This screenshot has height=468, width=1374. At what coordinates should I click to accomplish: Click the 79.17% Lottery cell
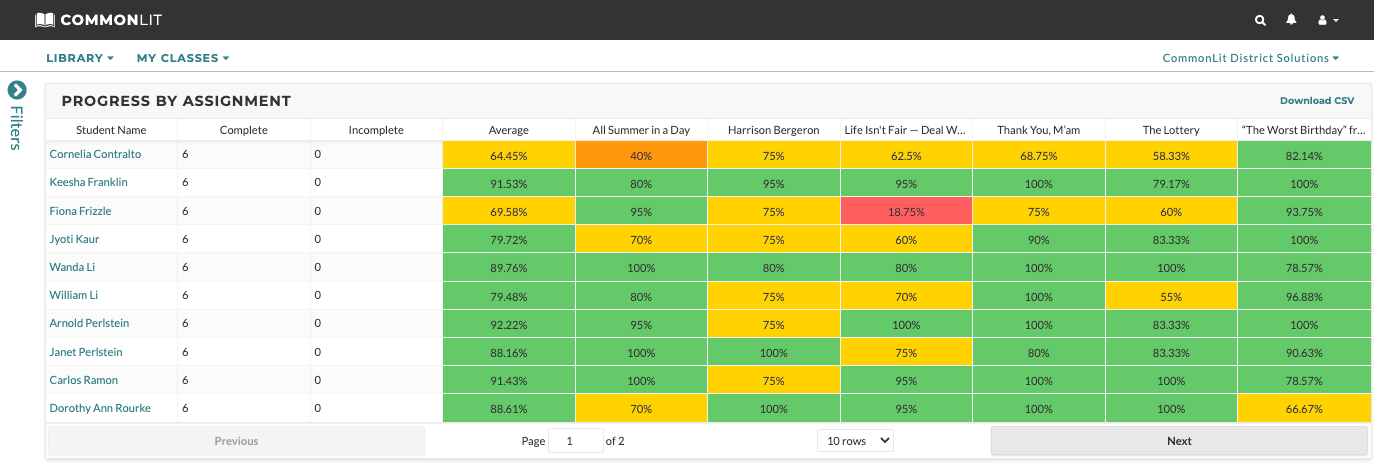click(1171, 183)
